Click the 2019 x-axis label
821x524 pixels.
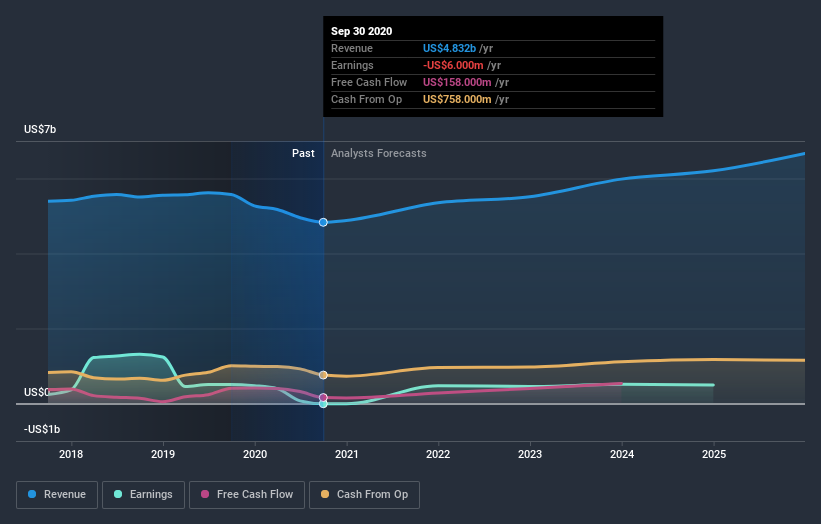click(x=163, y=454)
